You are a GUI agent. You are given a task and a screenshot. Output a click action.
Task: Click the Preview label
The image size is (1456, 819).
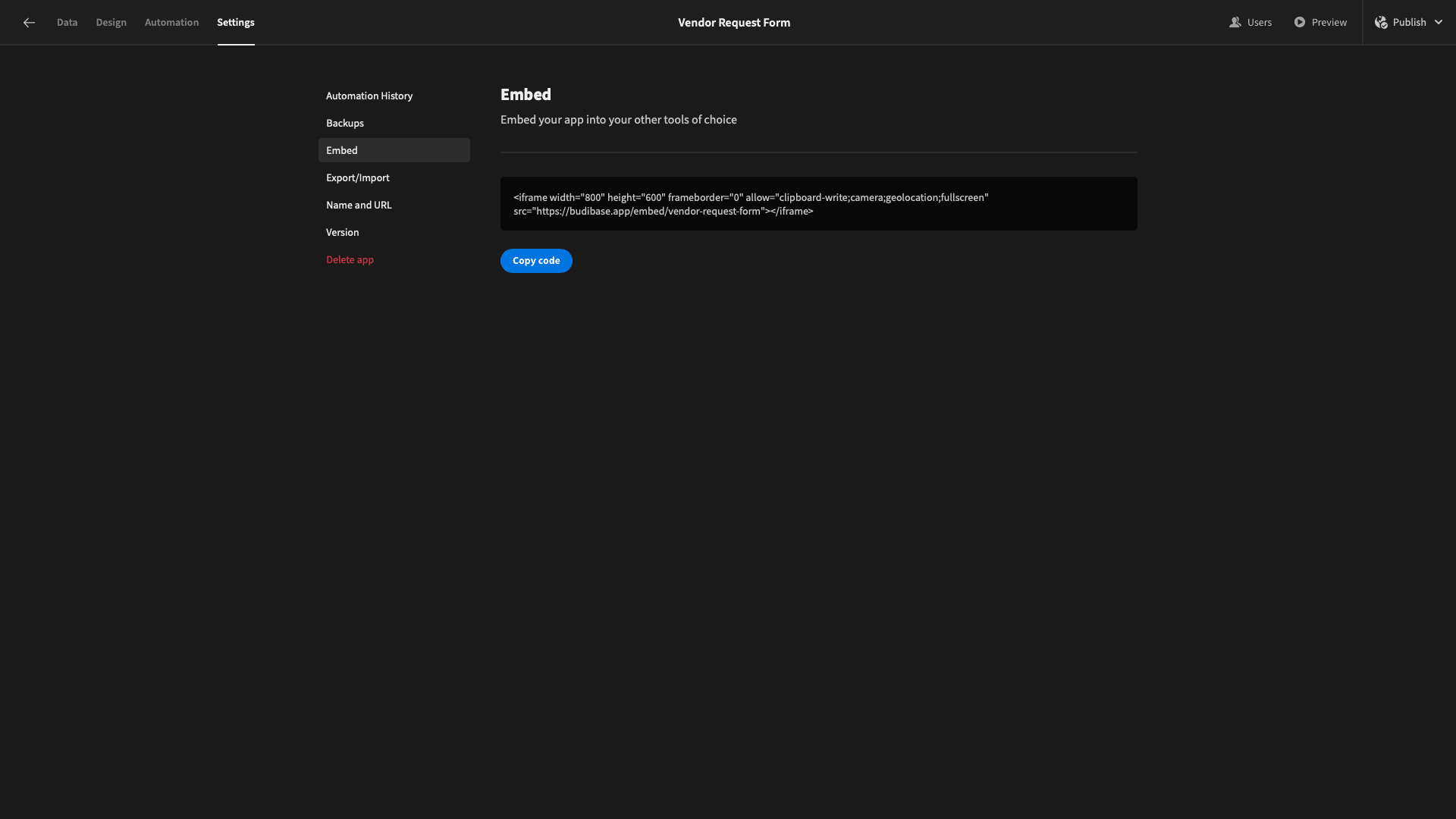(1329, 22)
